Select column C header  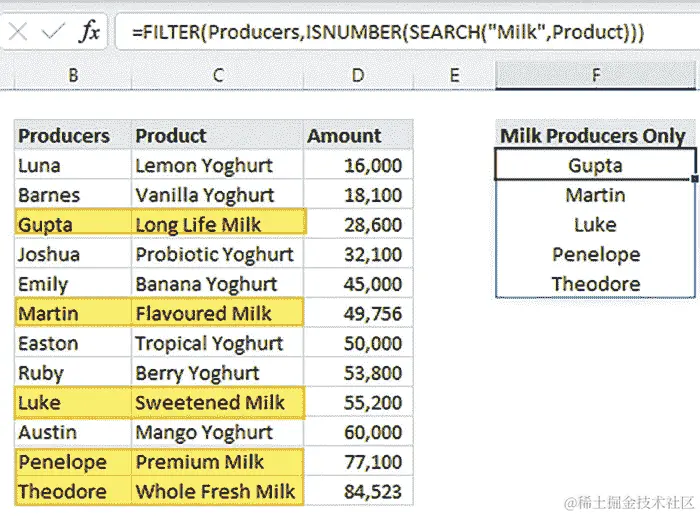218,75
